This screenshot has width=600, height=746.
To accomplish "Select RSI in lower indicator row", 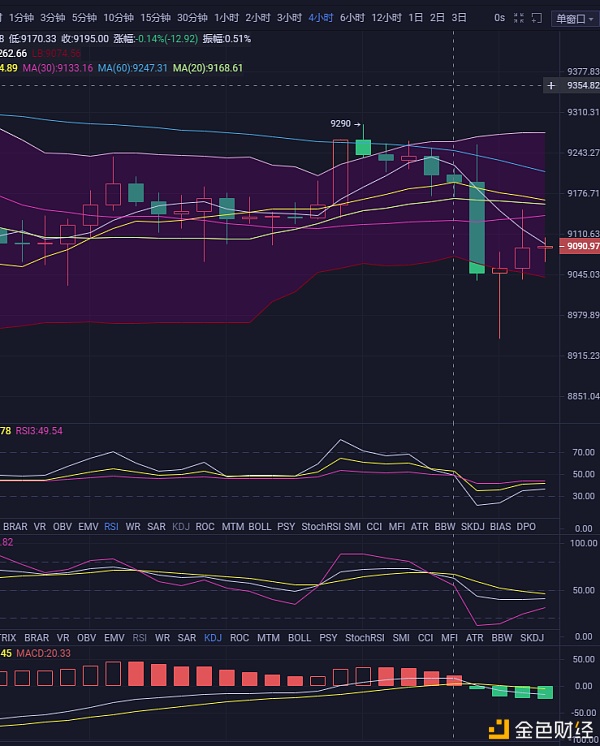I will pos(139,638).
